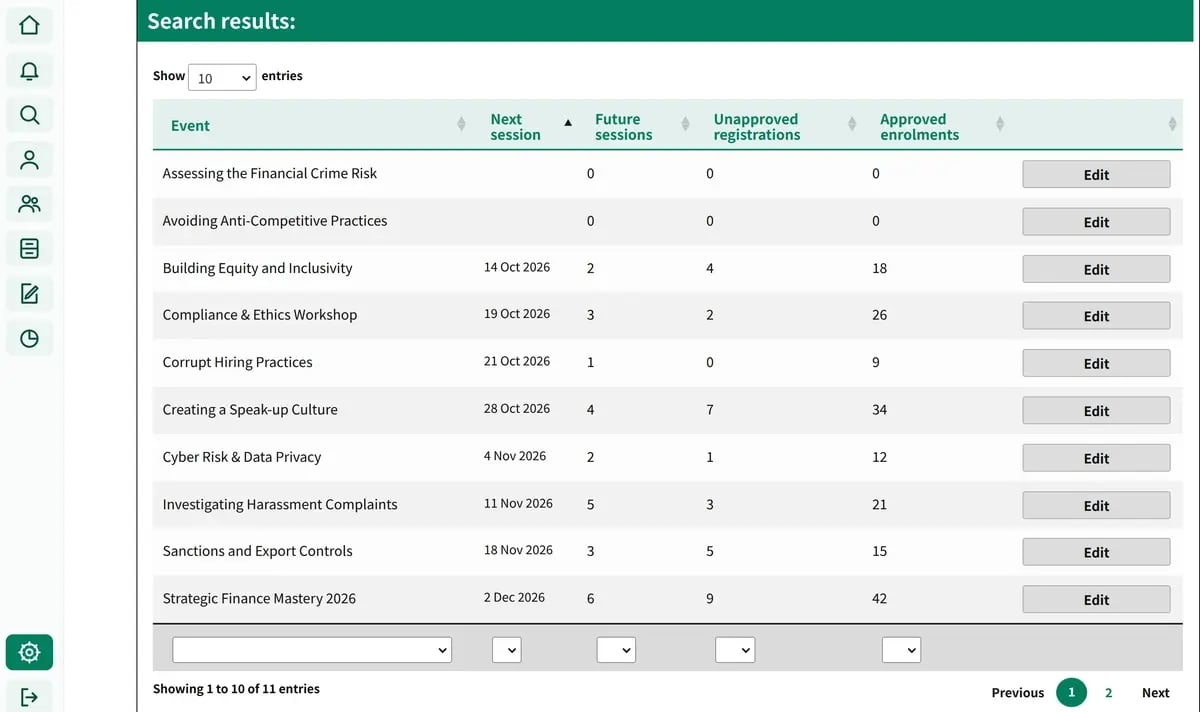Open the catalogue list icon in sidebar
Viewport: 1200px width, 712px height.
click(29, 249)
